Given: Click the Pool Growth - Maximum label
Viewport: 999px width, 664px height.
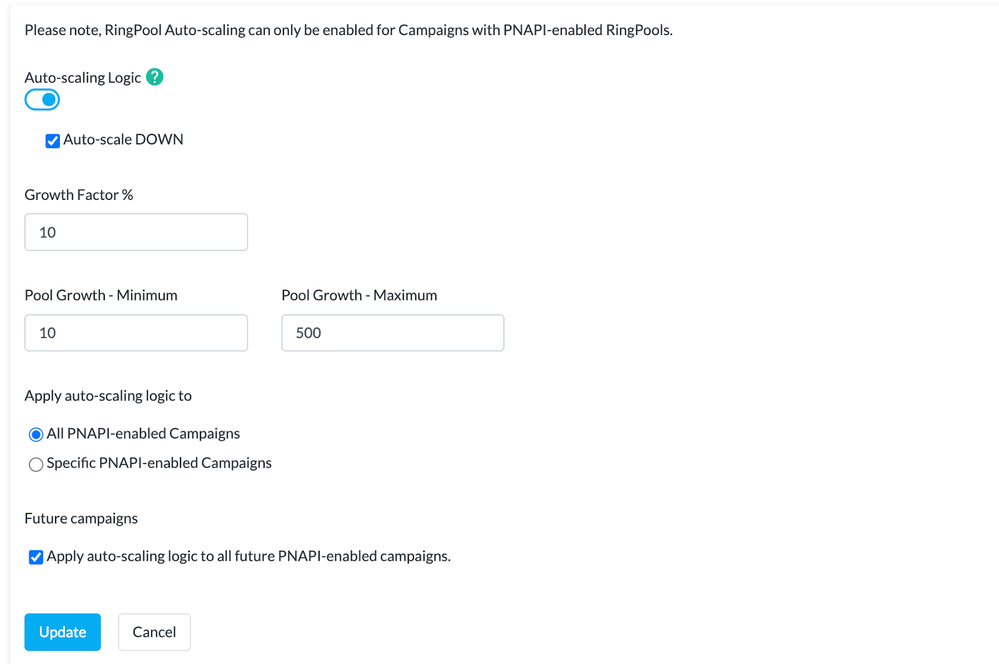Looking at the screenshot, I should click(359, 295).
